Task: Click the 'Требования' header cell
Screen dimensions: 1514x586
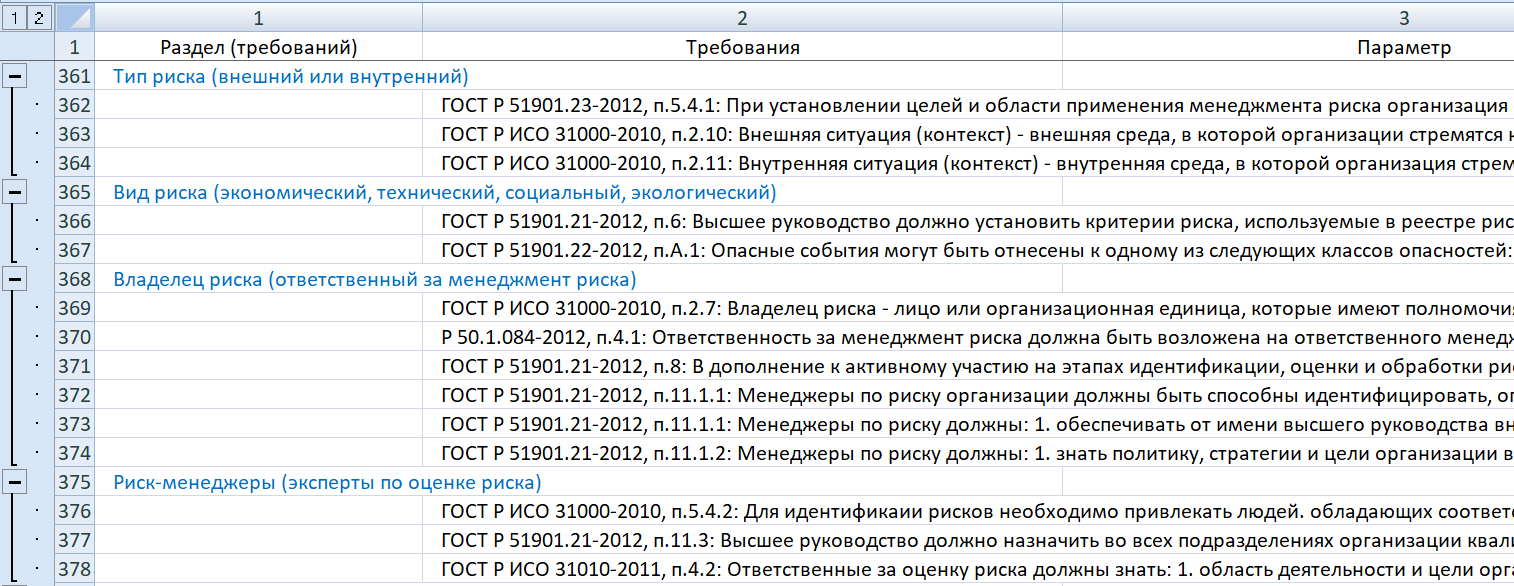Action: point(742,47)
